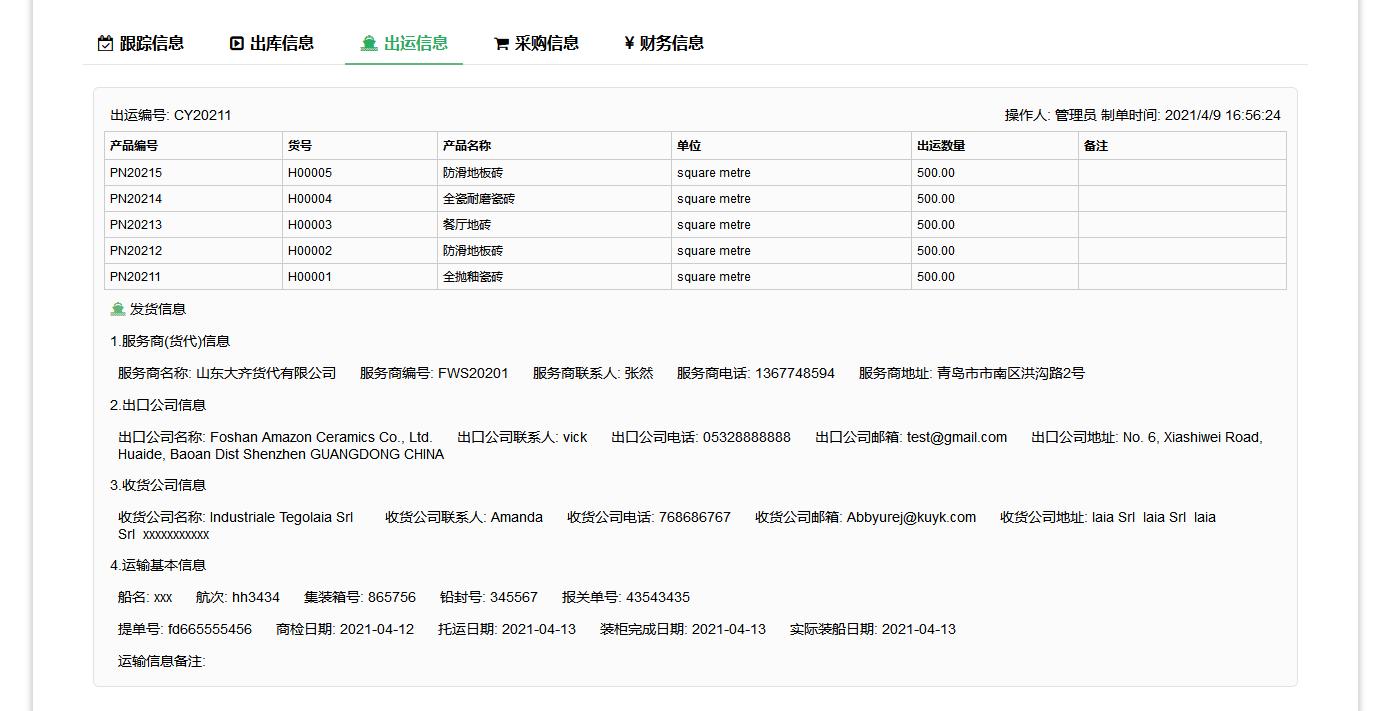The height and width of the screenshot is (711, 1396).
Task: Click the ¥ icon beside 财务信息
Action: click(x=628, y=42)
